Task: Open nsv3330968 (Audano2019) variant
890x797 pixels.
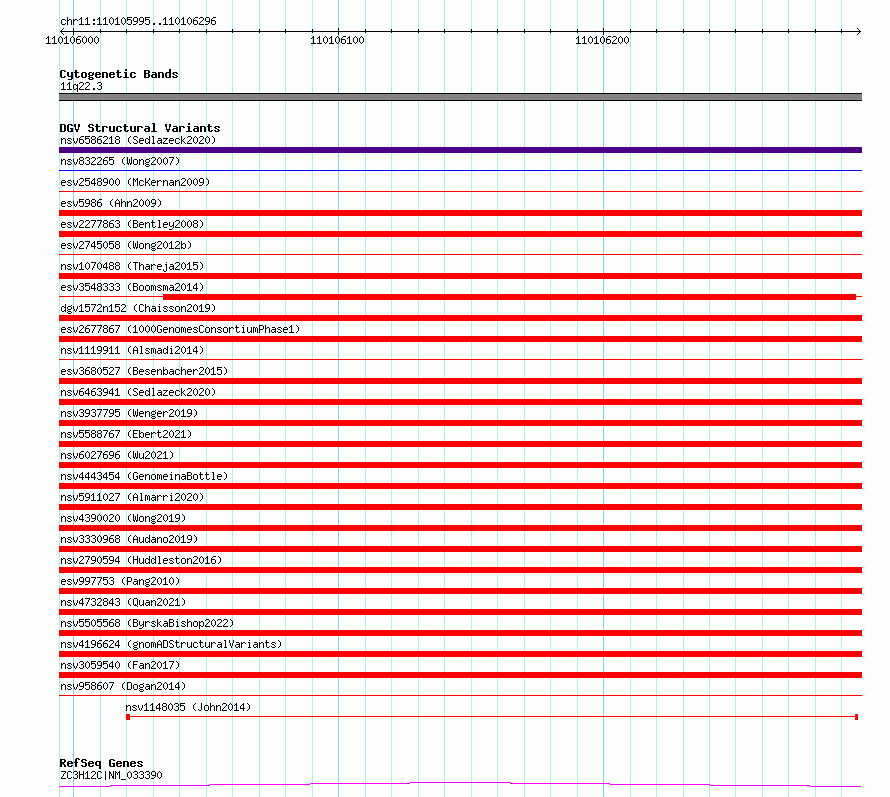Action: click(x=129, y=539)
